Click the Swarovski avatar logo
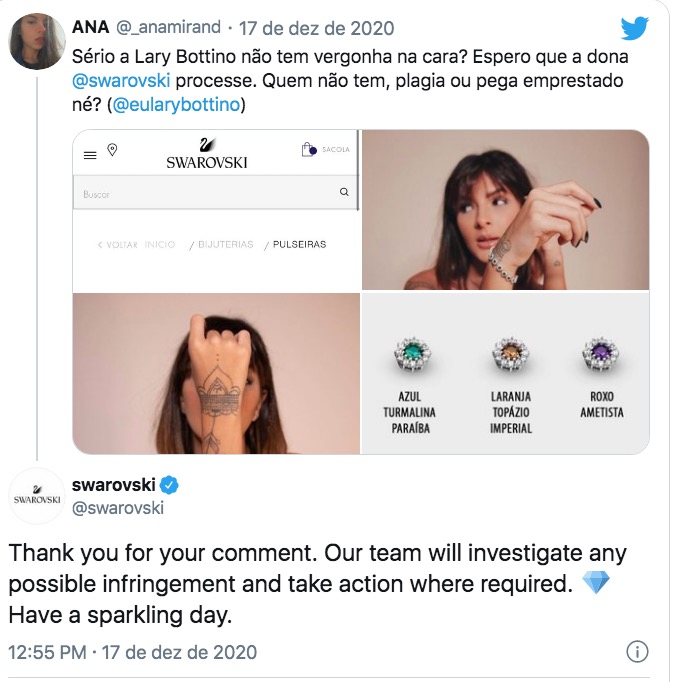This screenshot has height=682, width=673. tap(38, 496)
